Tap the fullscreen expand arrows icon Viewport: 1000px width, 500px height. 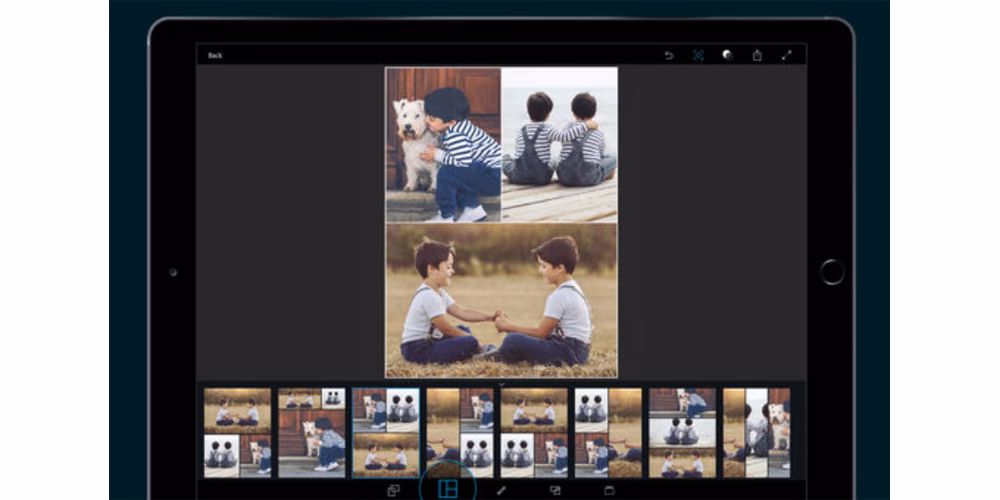pyautogui.click(x=786, y=55)
